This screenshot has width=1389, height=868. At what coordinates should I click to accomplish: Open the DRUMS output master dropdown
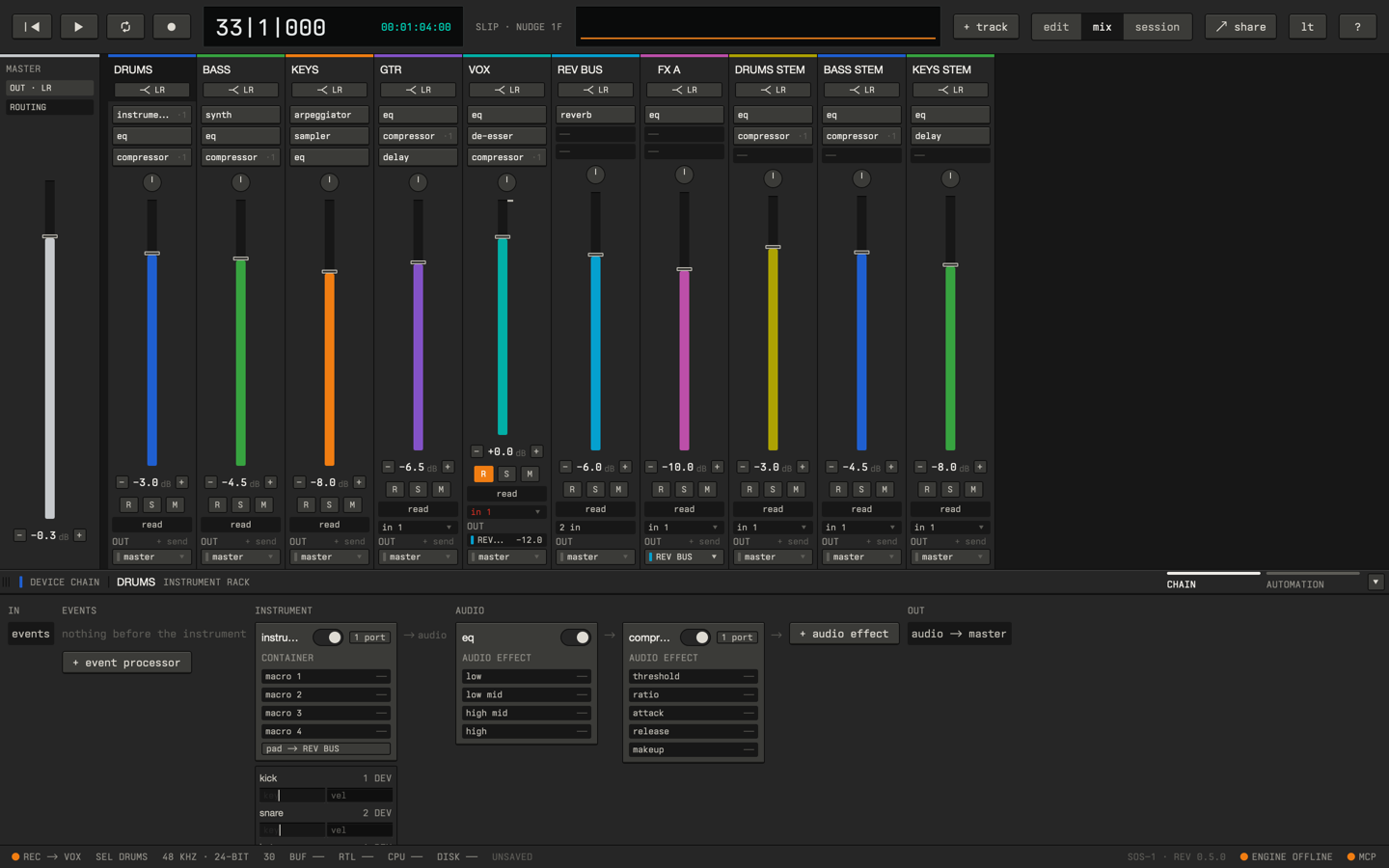pos(151,556)
